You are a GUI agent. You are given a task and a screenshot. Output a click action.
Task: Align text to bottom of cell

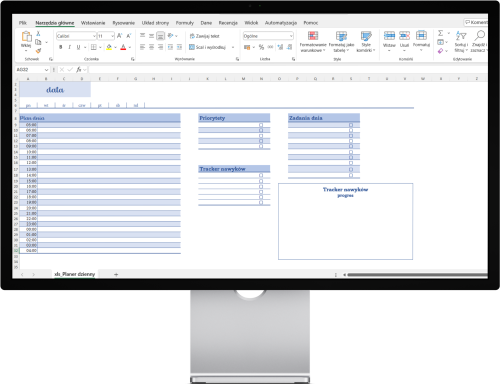click(160, 36)
